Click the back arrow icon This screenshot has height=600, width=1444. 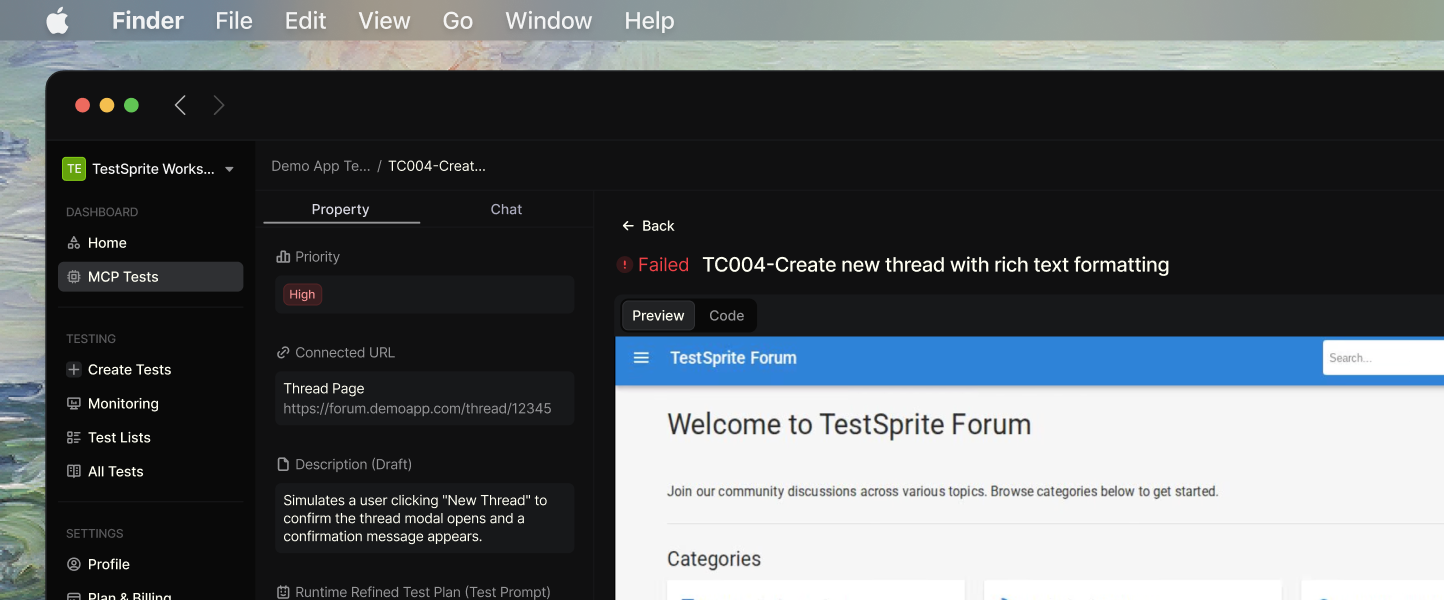pyautogui.click(x=628, y=226)
